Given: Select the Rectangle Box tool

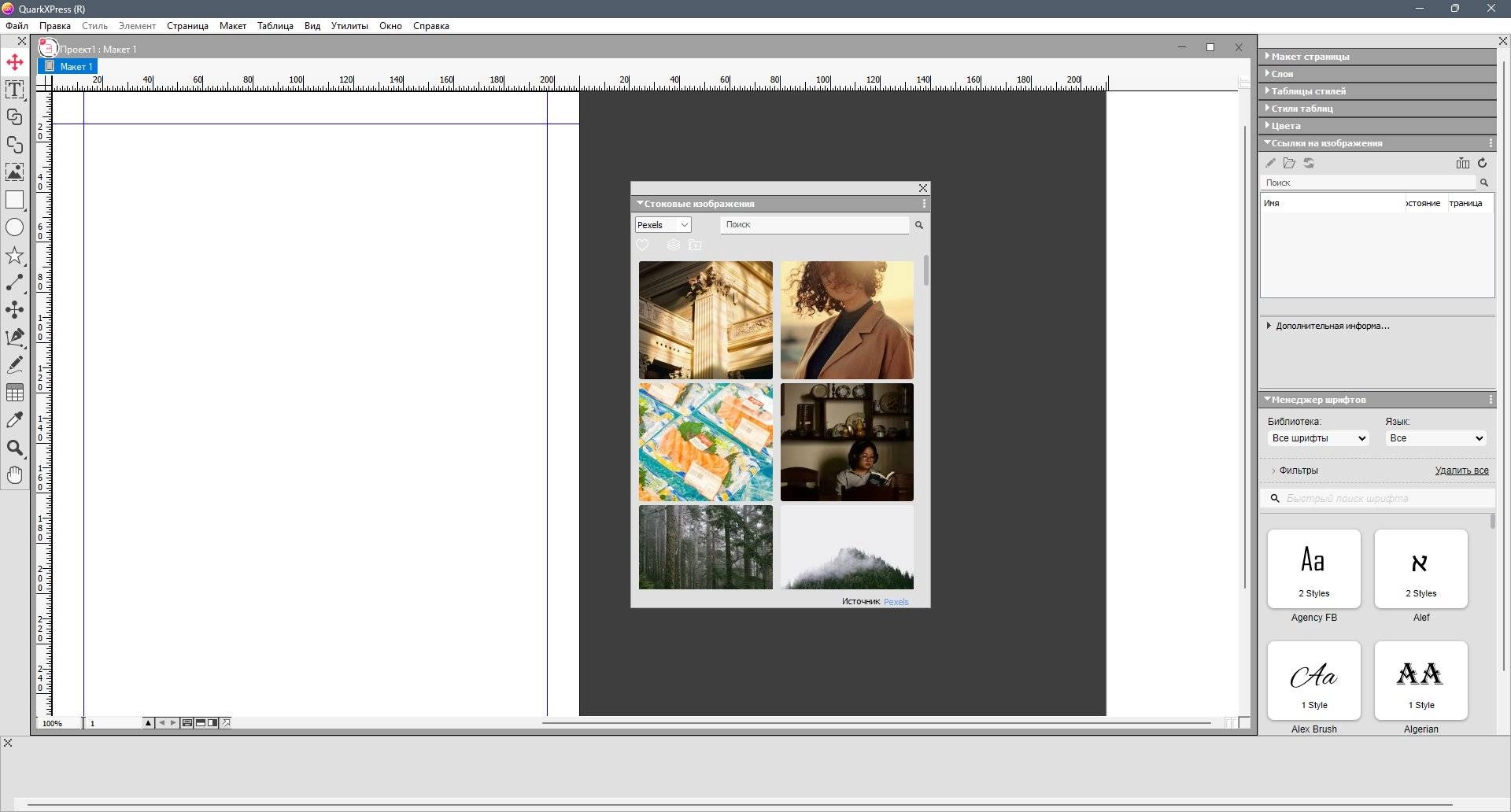Looking at the screenshot, I should click(15, 200).
